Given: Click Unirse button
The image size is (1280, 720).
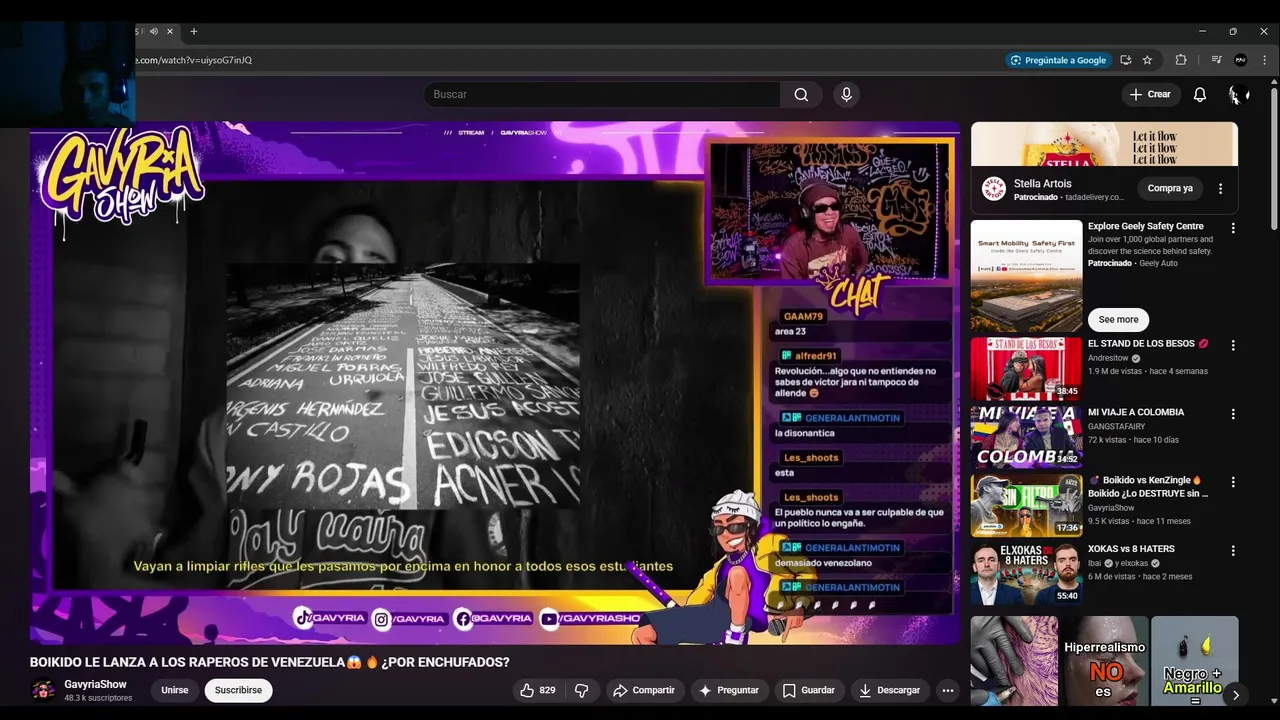Looking at the screenshot, I should 175,690.
